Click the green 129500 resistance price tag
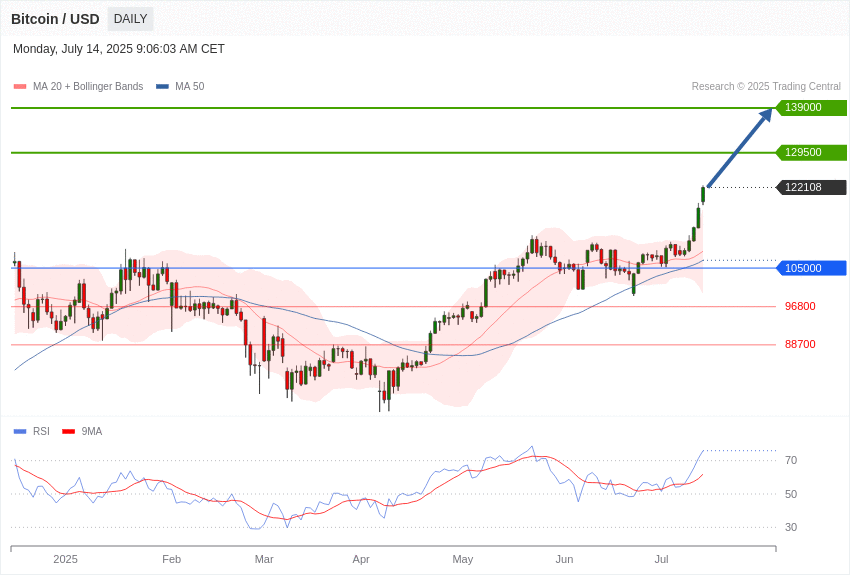Viewport: 850px width, 576px height. tap(812, 152)
